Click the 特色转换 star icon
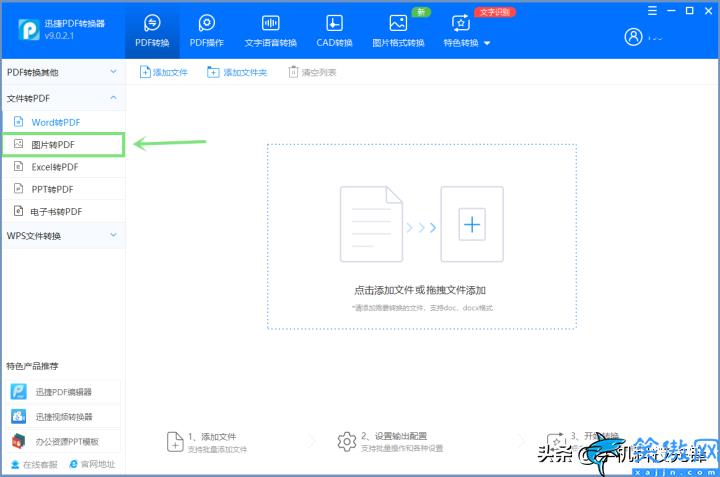The image size is (720, 477). pyautogui.click(x=461, y=22)
